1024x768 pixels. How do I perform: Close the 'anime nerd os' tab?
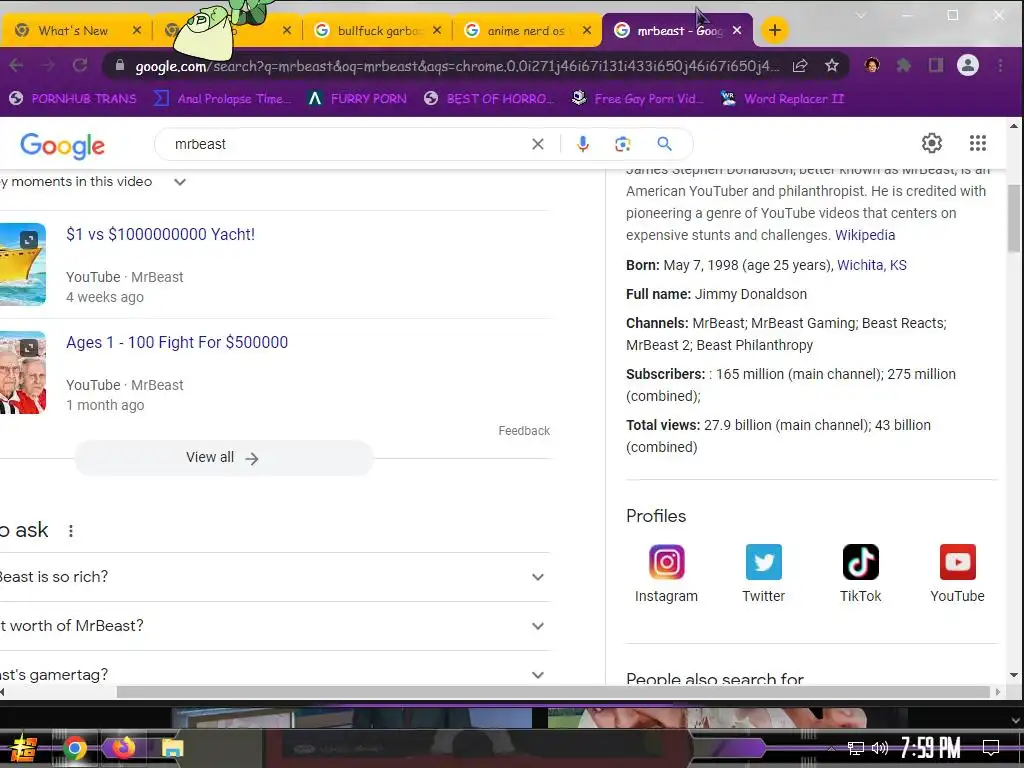(x=586, y=30)
